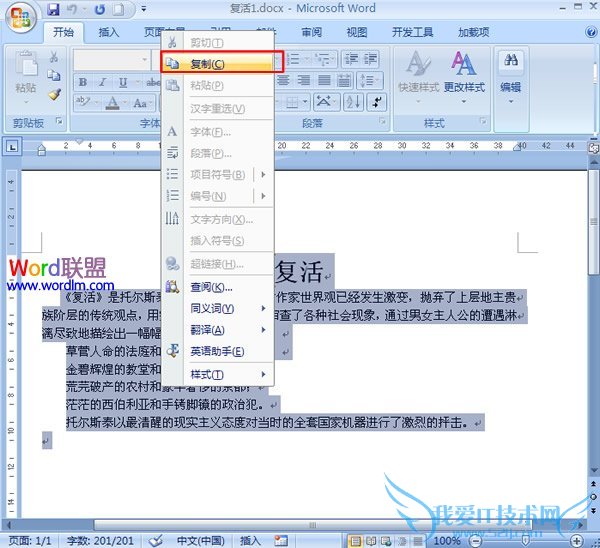Open the font name combo box
Screen dimensions: 600x548
pos(111,59)
